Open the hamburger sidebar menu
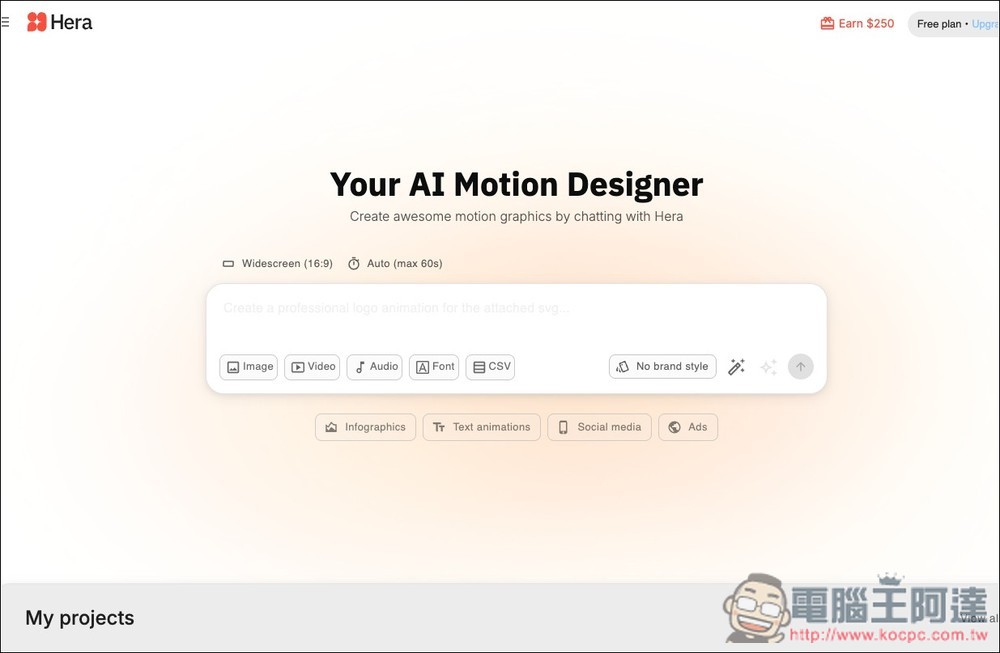Viewport: 1000px width, 653px height. coord(6,22)
